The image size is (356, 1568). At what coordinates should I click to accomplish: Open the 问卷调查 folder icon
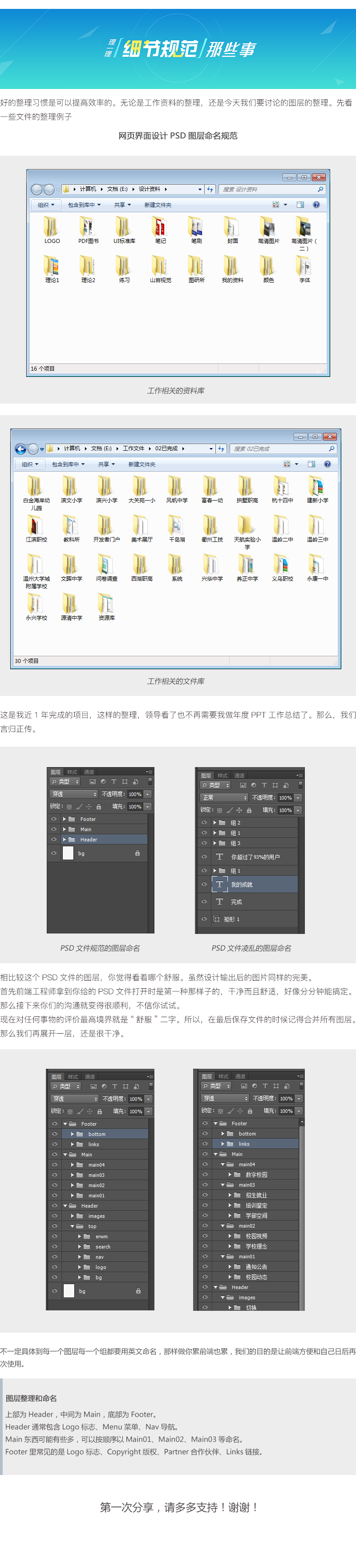click(106, 564)
